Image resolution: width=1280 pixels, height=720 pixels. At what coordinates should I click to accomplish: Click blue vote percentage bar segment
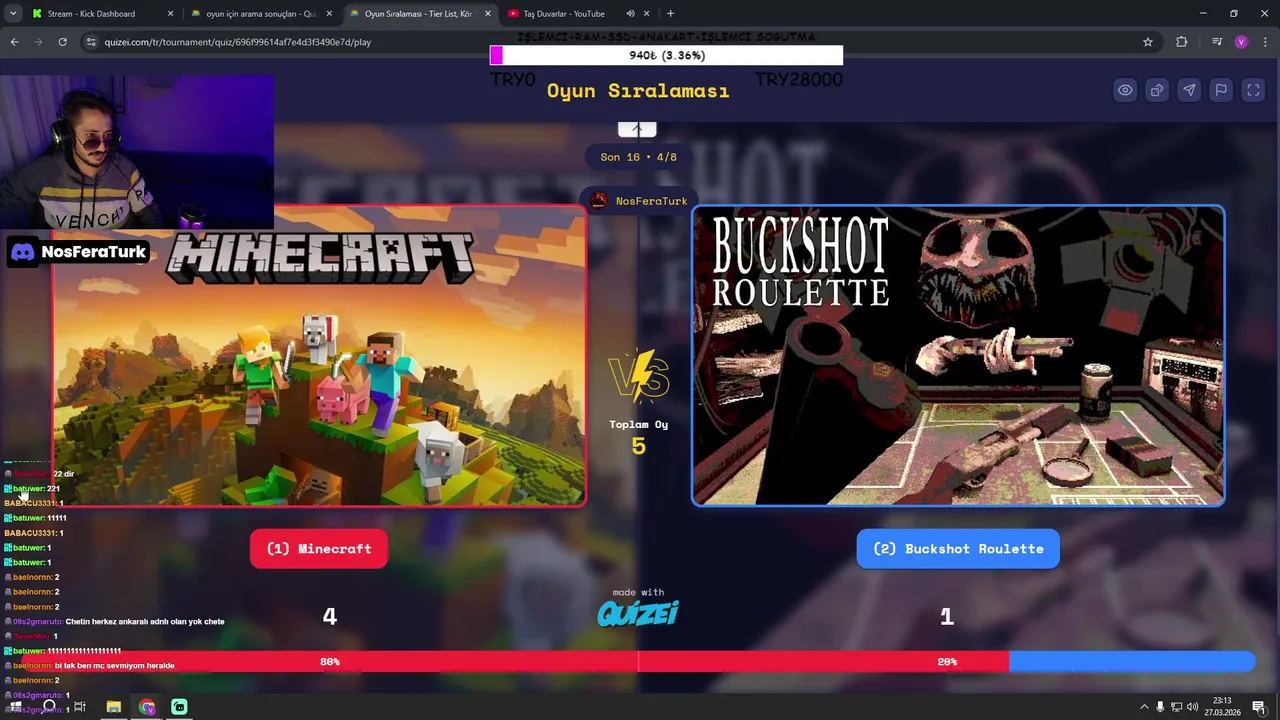1132,662
